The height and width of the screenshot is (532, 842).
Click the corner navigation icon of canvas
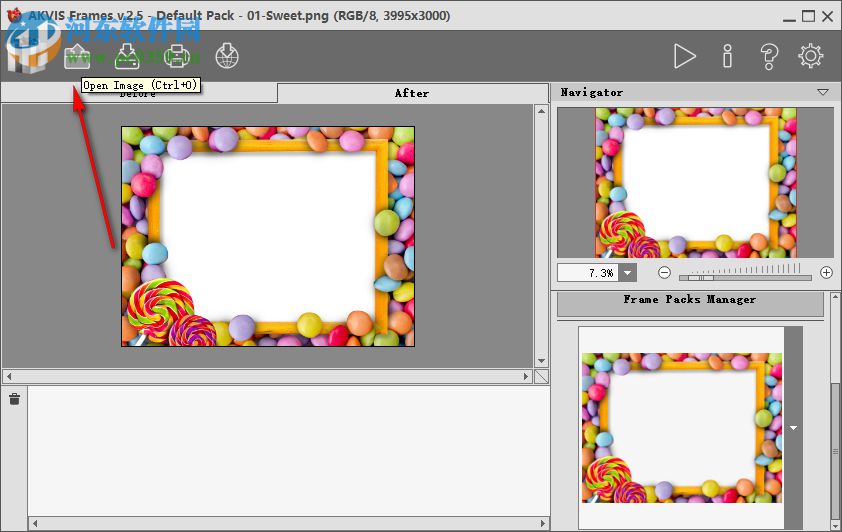(541, 376)
